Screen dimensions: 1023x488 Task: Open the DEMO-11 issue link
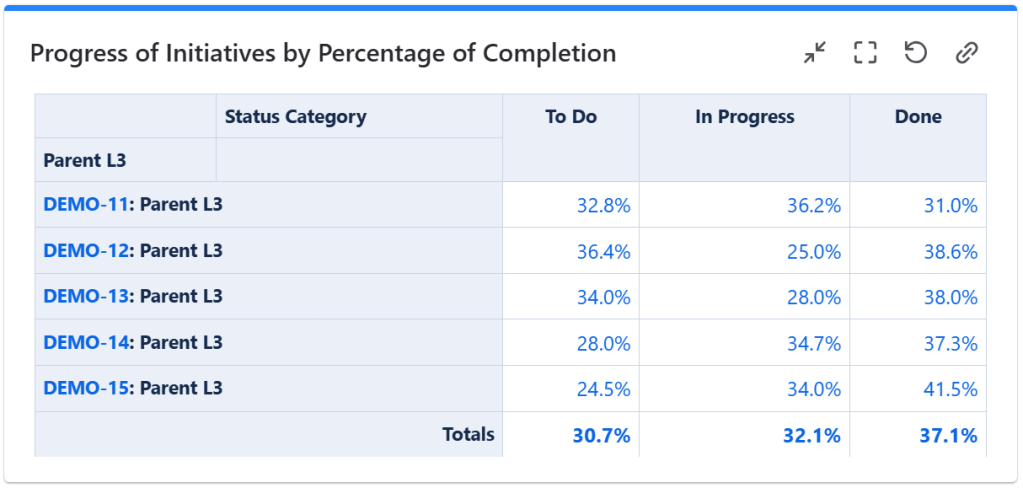87,205
